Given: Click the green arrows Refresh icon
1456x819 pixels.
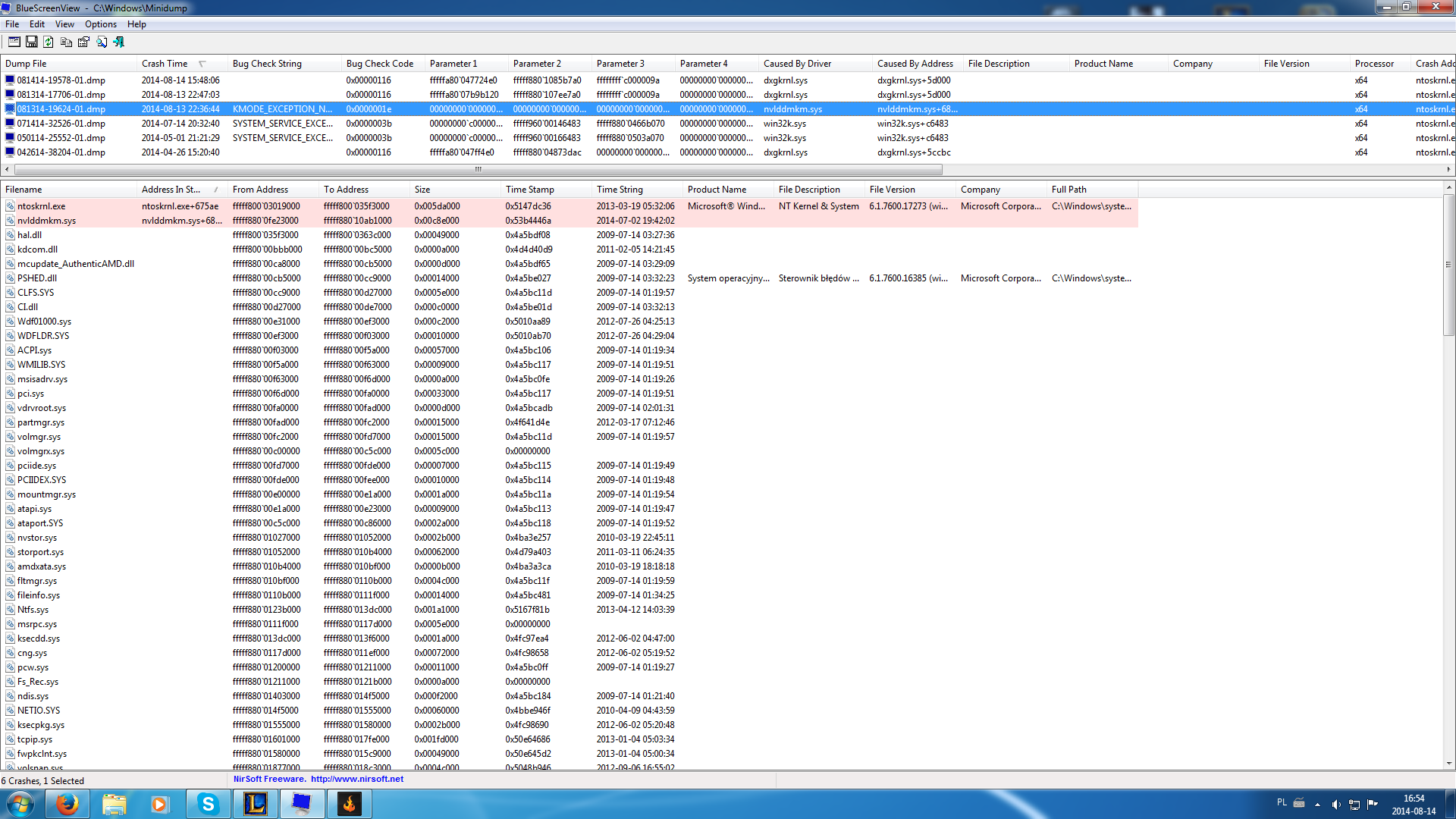Looking at the screenshot, I should [49, 42].
